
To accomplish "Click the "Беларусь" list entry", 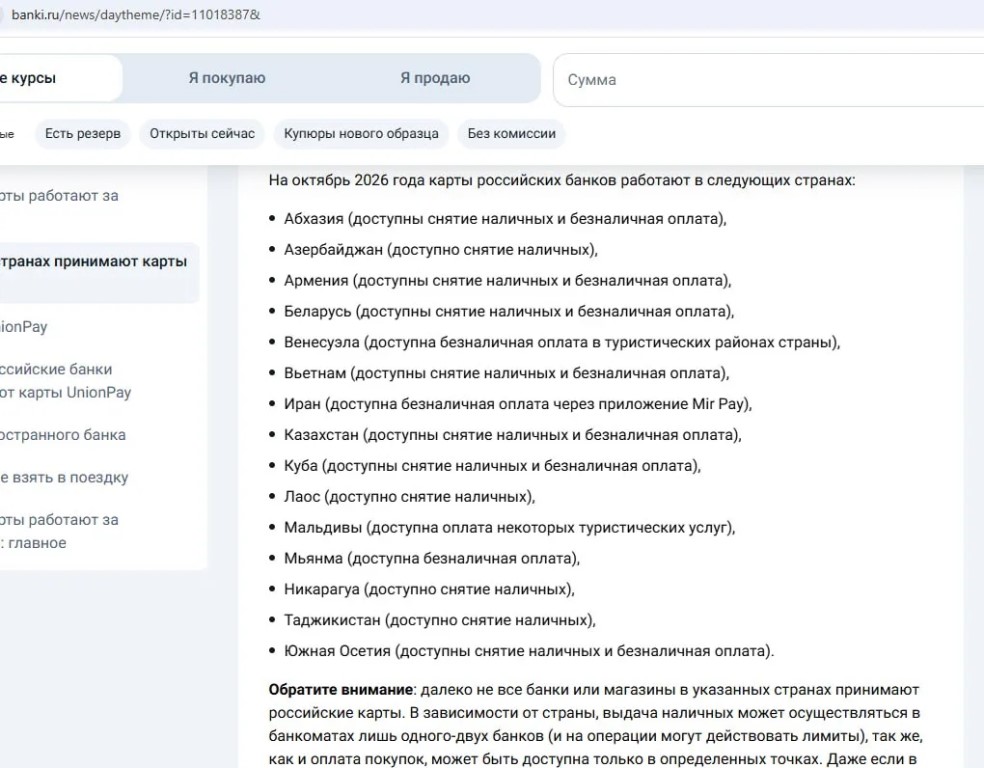I will [x=508, y=311].
